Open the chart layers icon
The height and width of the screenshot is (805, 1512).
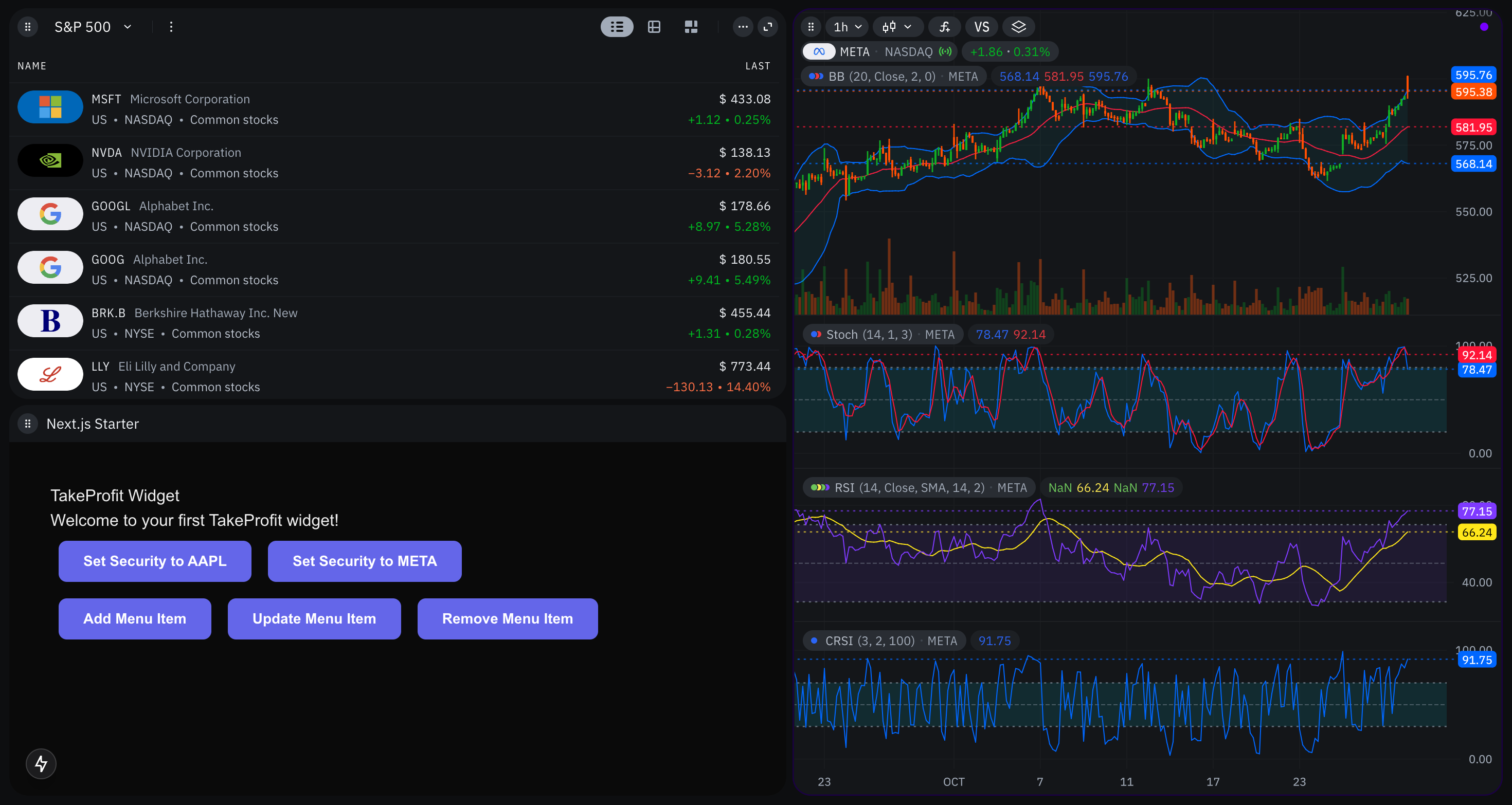coord(1018,27)
